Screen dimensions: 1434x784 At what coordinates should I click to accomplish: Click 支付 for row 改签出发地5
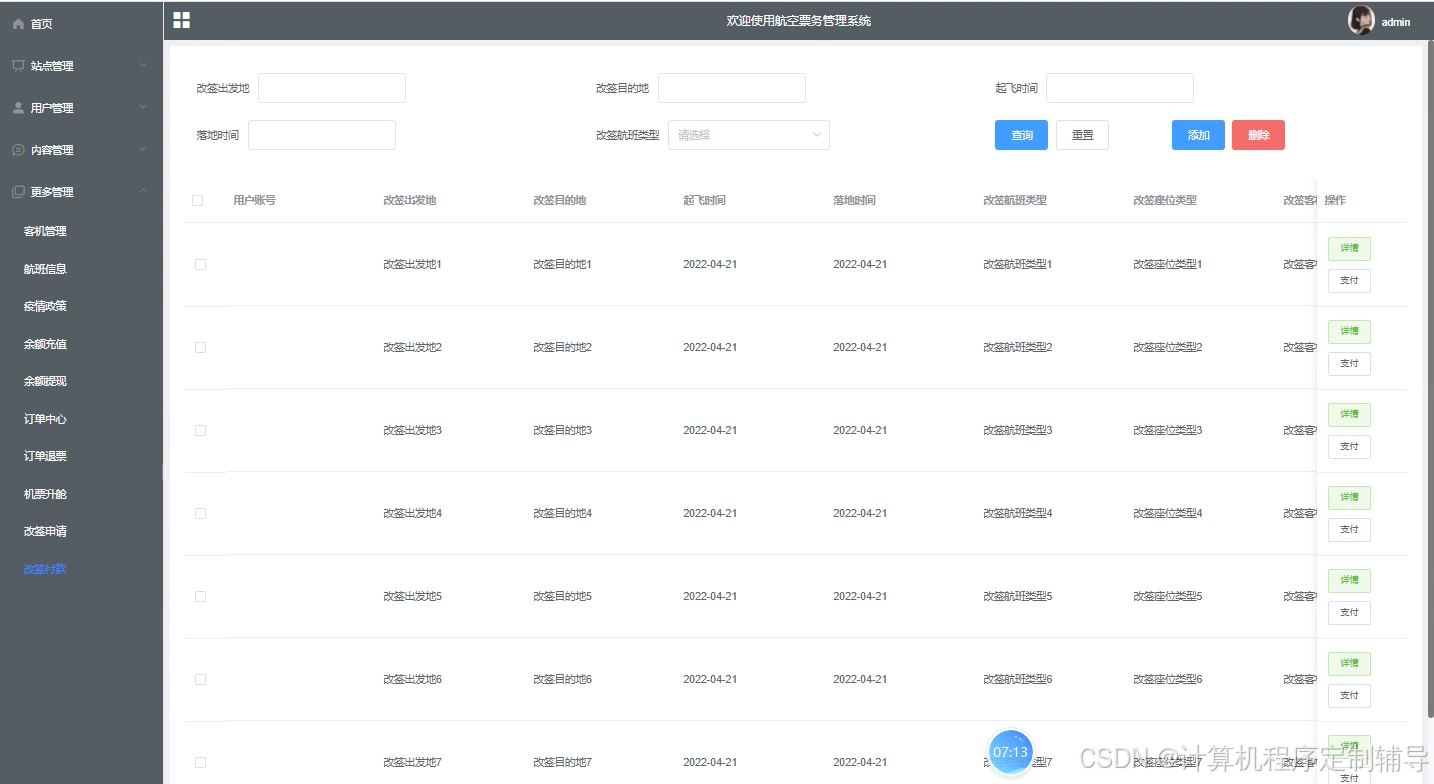click(1349, 613)
